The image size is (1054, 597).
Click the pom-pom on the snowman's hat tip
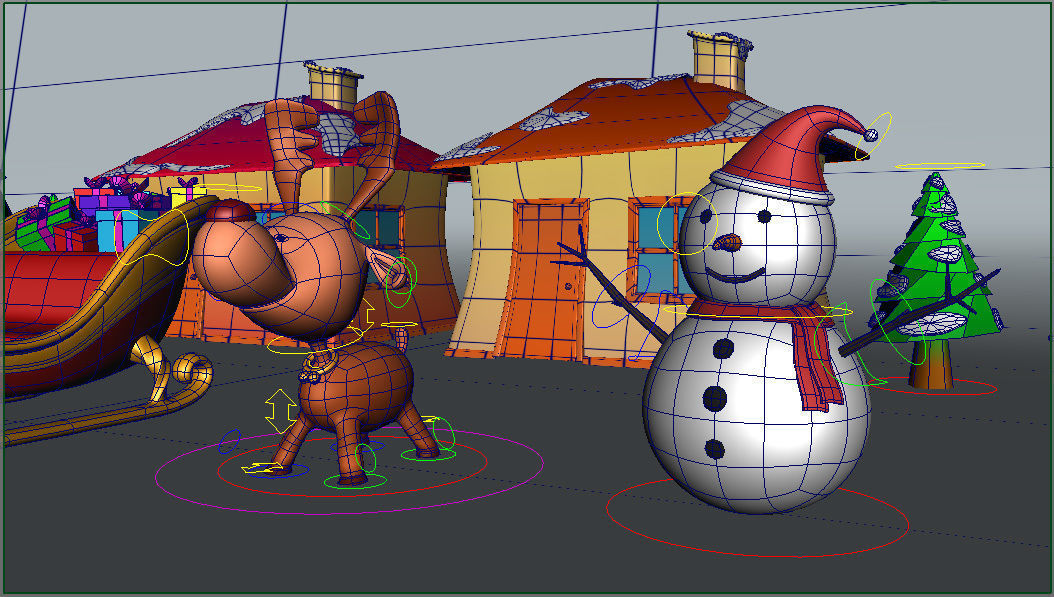tap(870, 135)
